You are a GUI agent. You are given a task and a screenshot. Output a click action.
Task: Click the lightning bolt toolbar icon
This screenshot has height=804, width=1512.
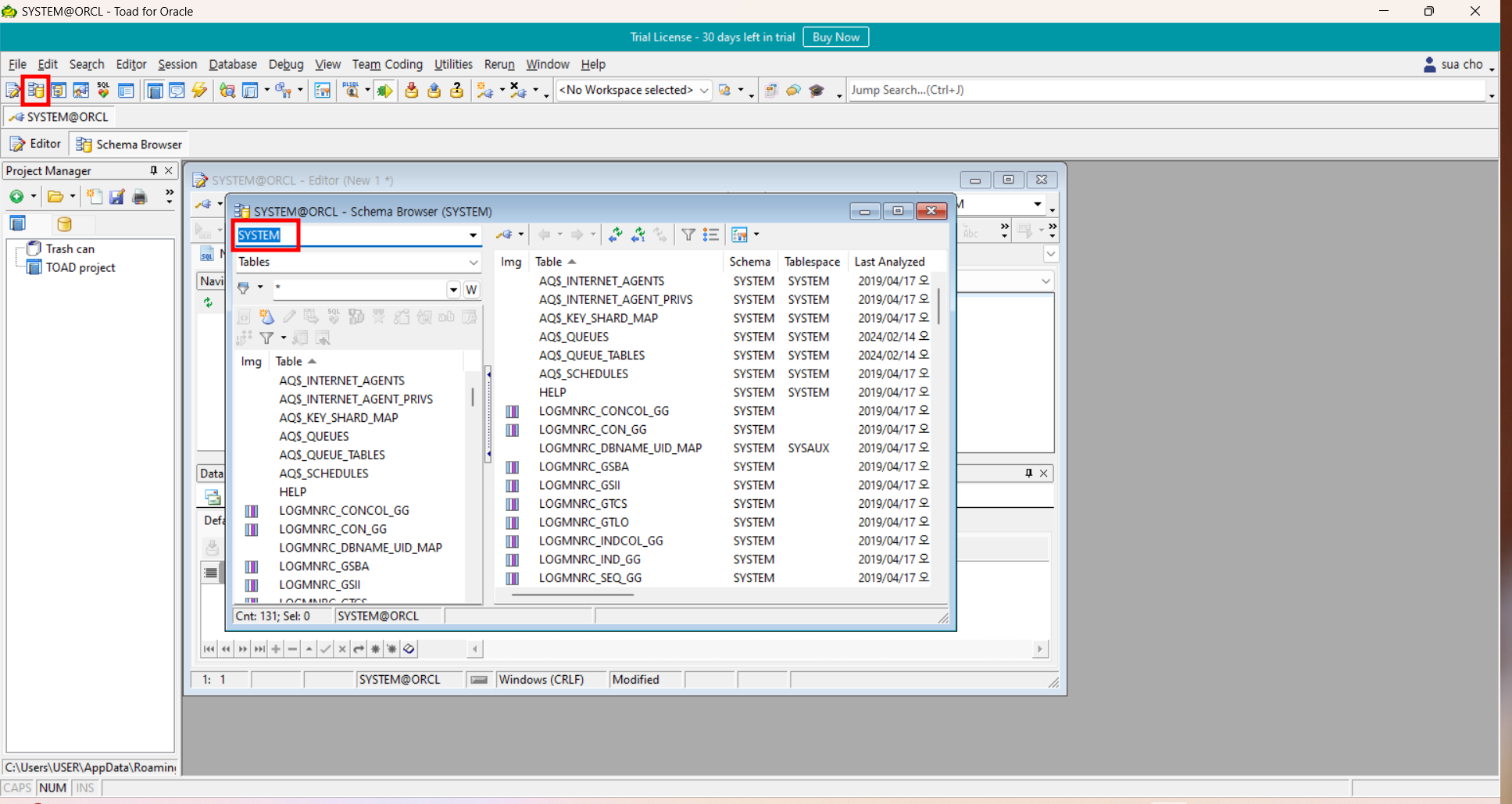(200, 91)
